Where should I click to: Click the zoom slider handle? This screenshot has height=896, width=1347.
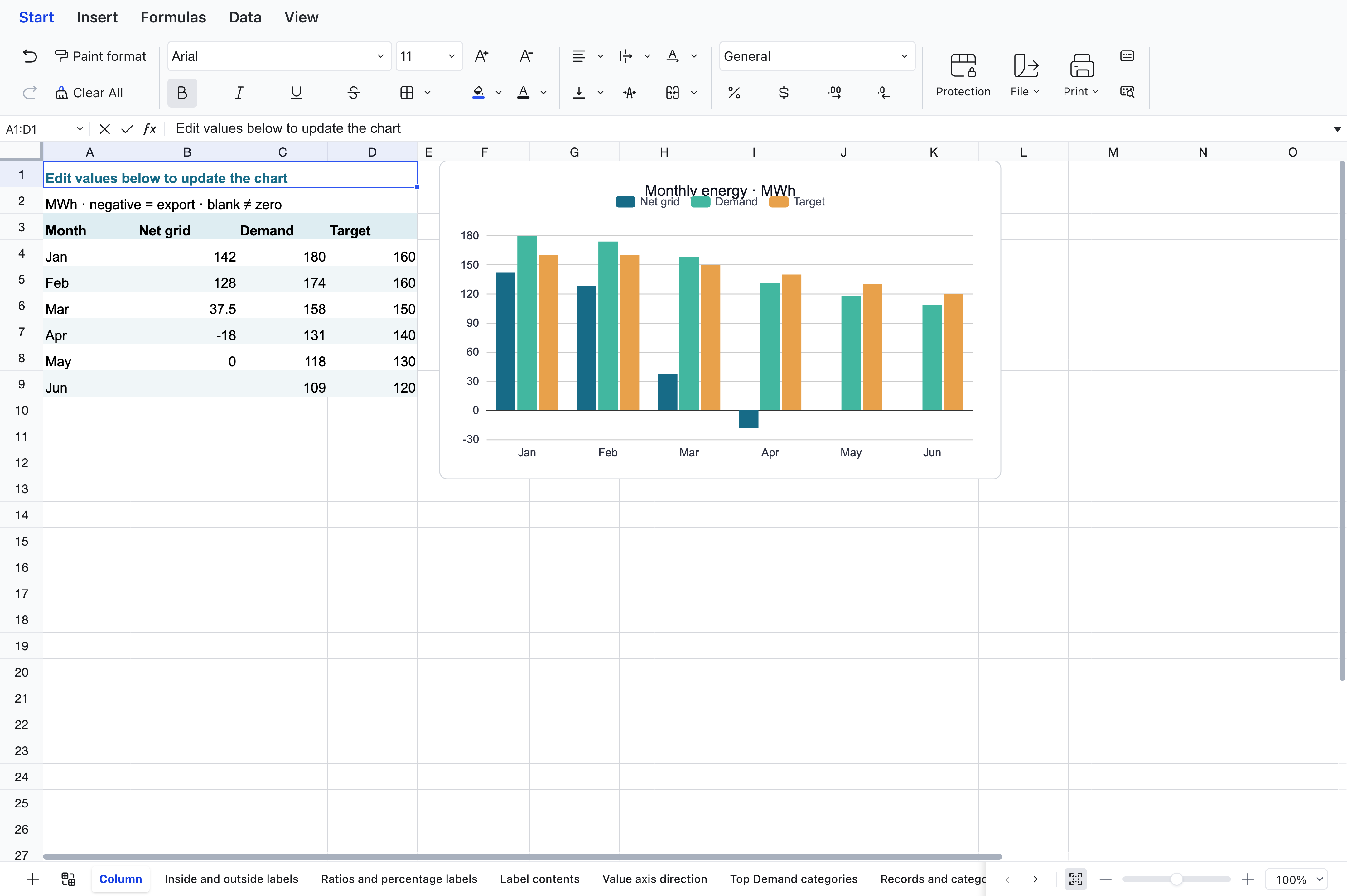click(1176, 879)
